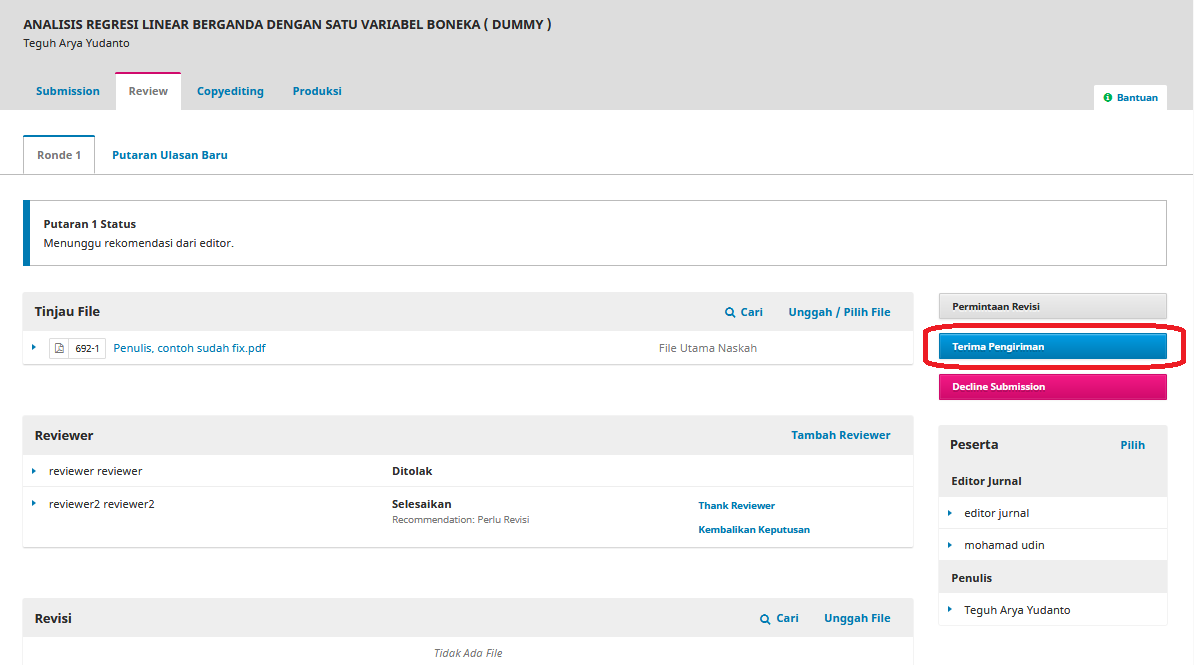This screenshot has height=665, width=1194.
Task: Click the PDF file icon for 692-1
Action: [x=59, y=348]
